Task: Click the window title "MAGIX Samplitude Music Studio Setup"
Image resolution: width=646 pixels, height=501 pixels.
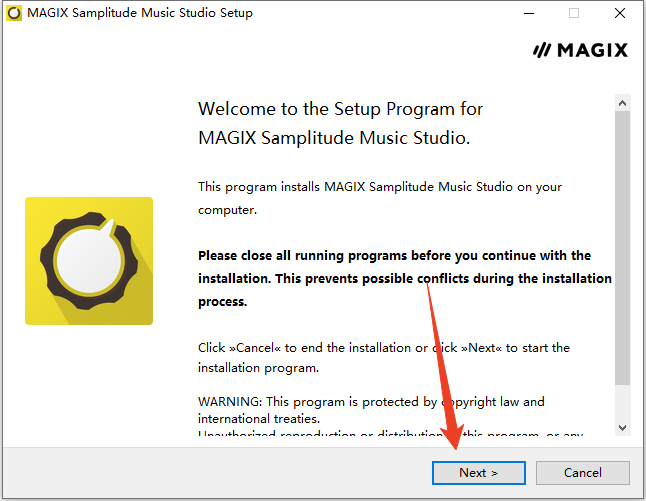Action: tap(140, 13)
